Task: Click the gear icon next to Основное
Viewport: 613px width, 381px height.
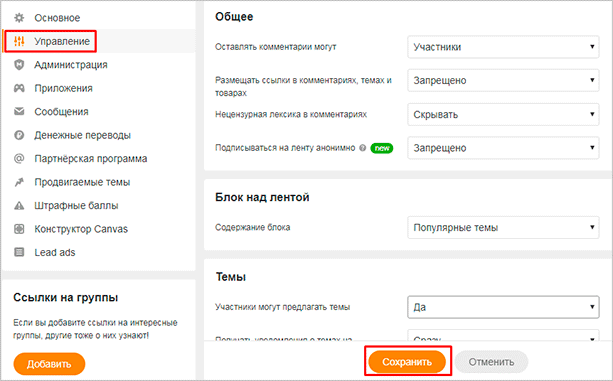Action: [19, 18]
